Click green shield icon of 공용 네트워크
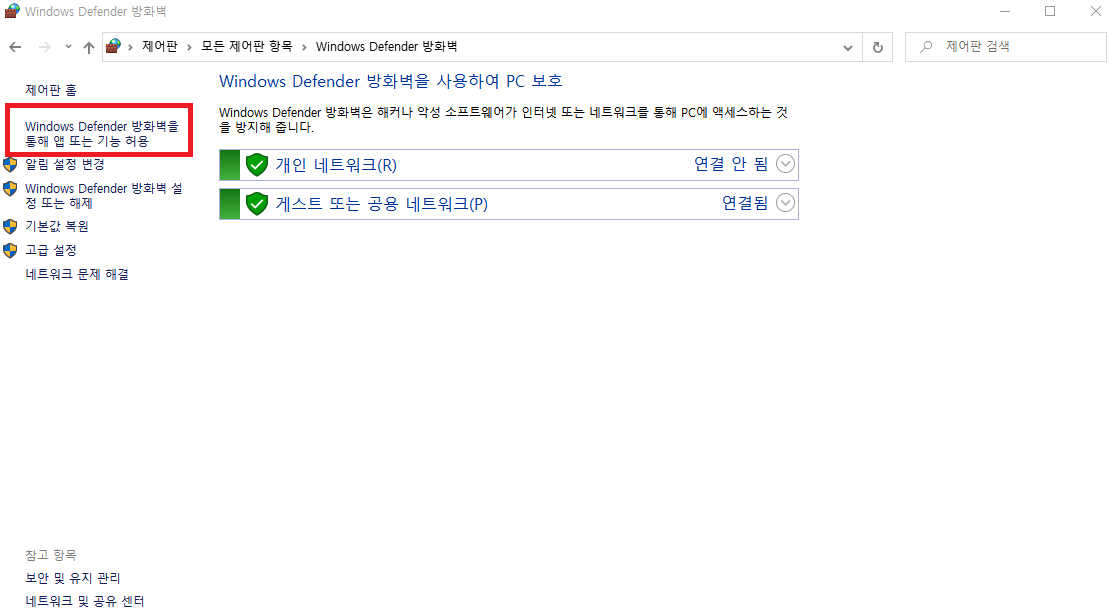 [256, 204]
